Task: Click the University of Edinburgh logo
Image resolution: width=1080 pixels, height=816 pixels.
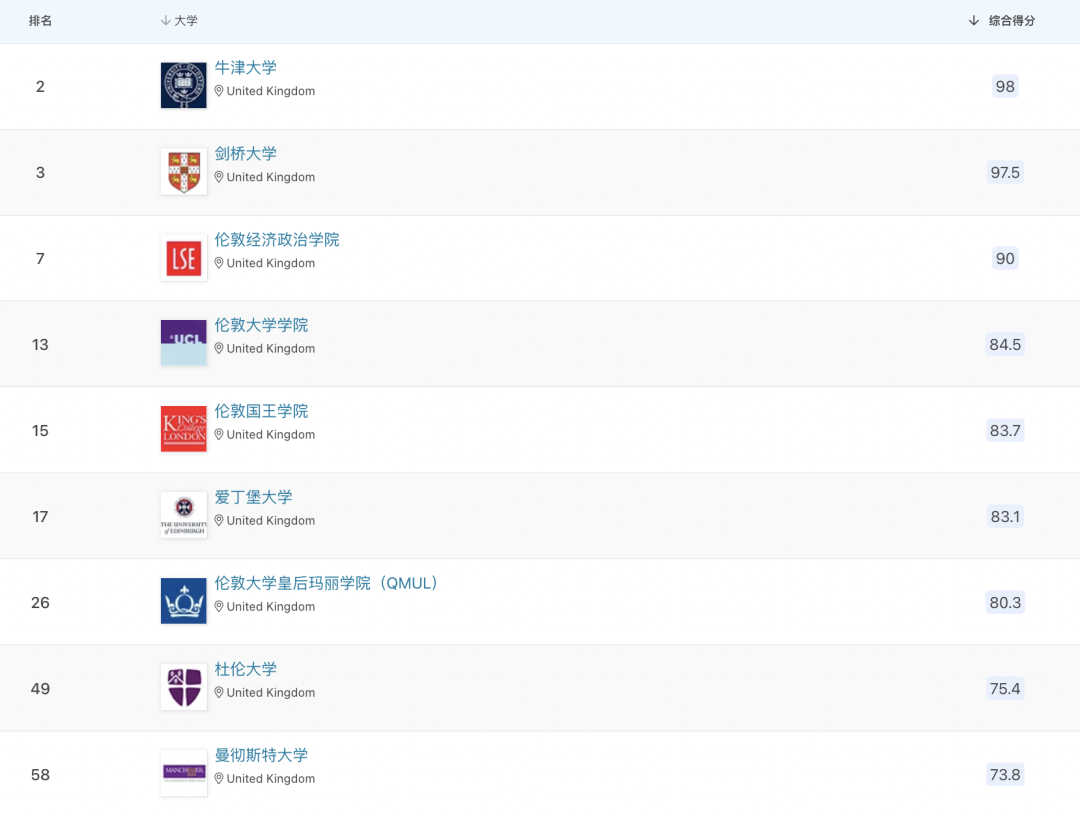Action: pos(183,515)
